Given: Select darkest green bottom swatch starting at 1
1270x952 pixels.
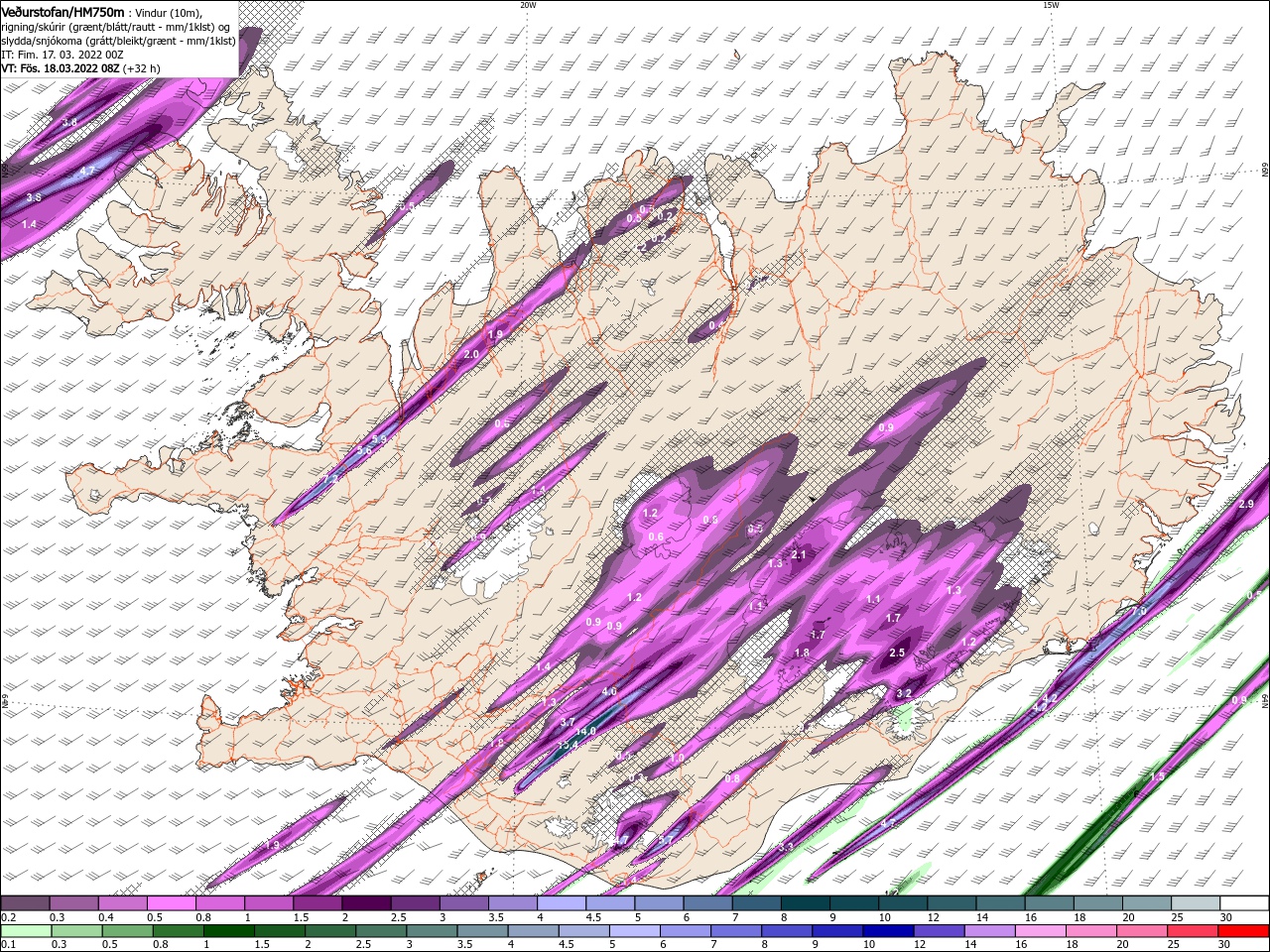Looking at the screenshot, I should tap(229, 931).
